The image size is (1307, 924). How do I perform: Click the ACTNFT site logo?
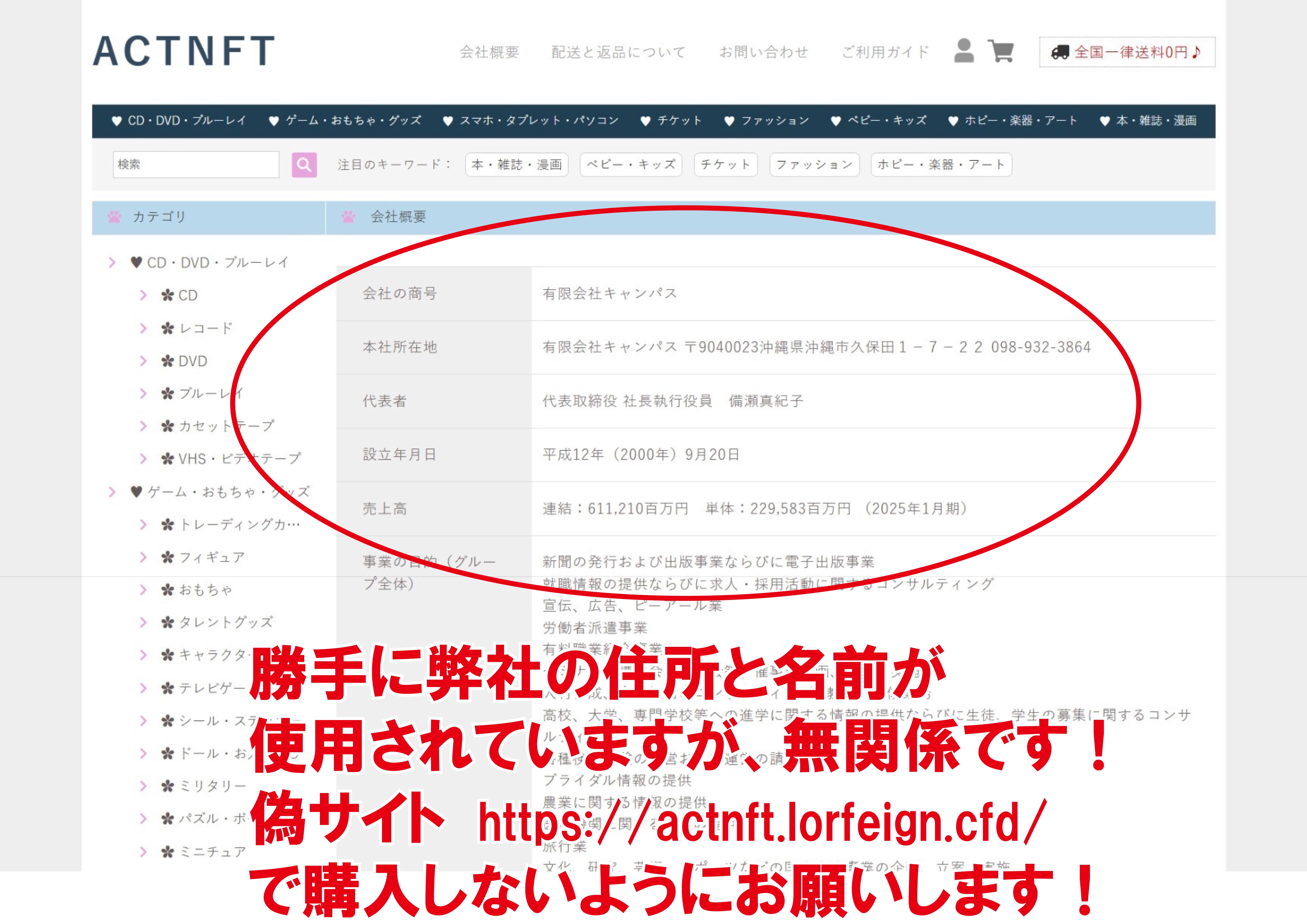pos(184,51)
